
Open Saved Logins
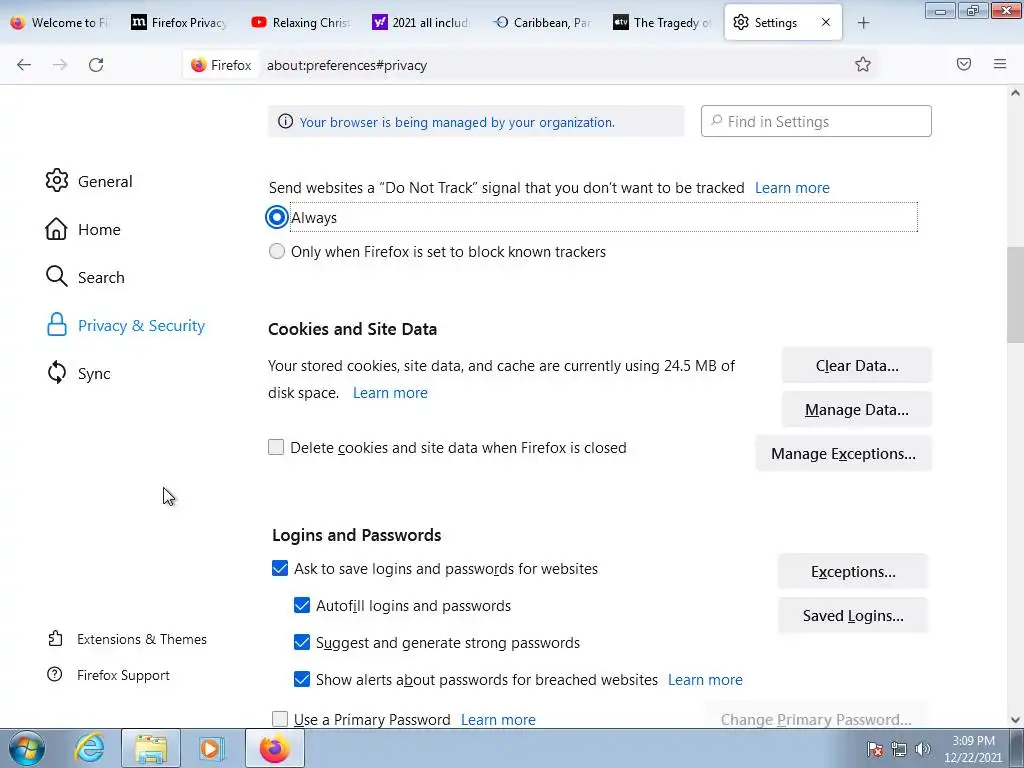[853, 615]
